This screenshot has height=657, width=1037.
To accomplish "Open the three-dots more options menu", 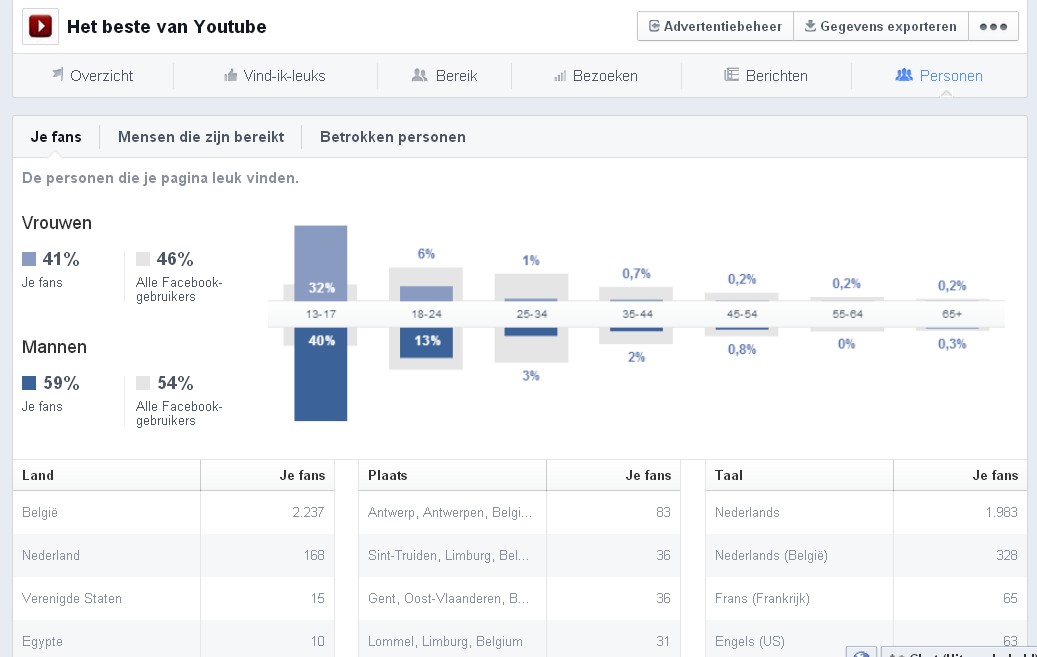I will 993,26.
